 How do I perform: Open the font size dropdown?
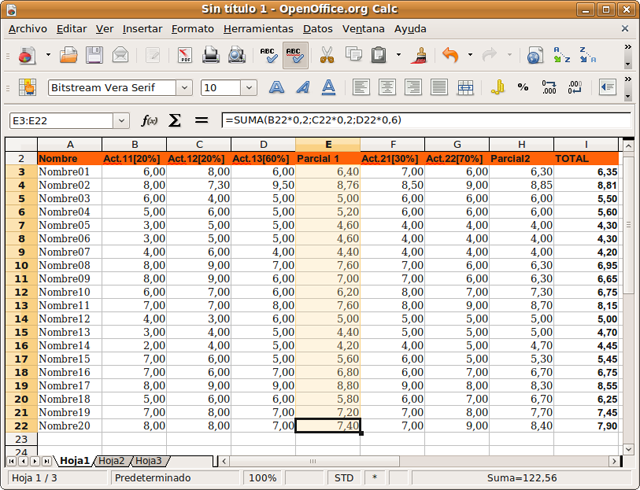(x=248, y=88)
